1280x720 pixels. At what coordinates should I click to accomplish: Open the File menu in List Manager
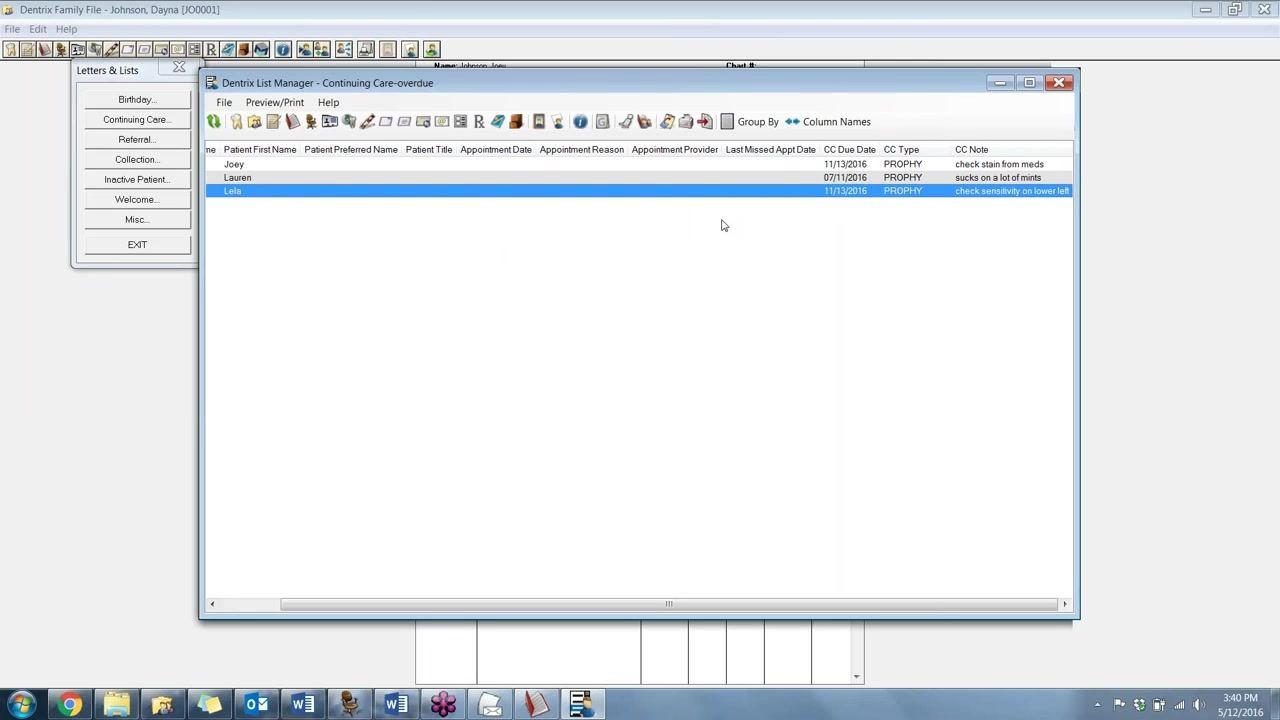coord(224,102)
